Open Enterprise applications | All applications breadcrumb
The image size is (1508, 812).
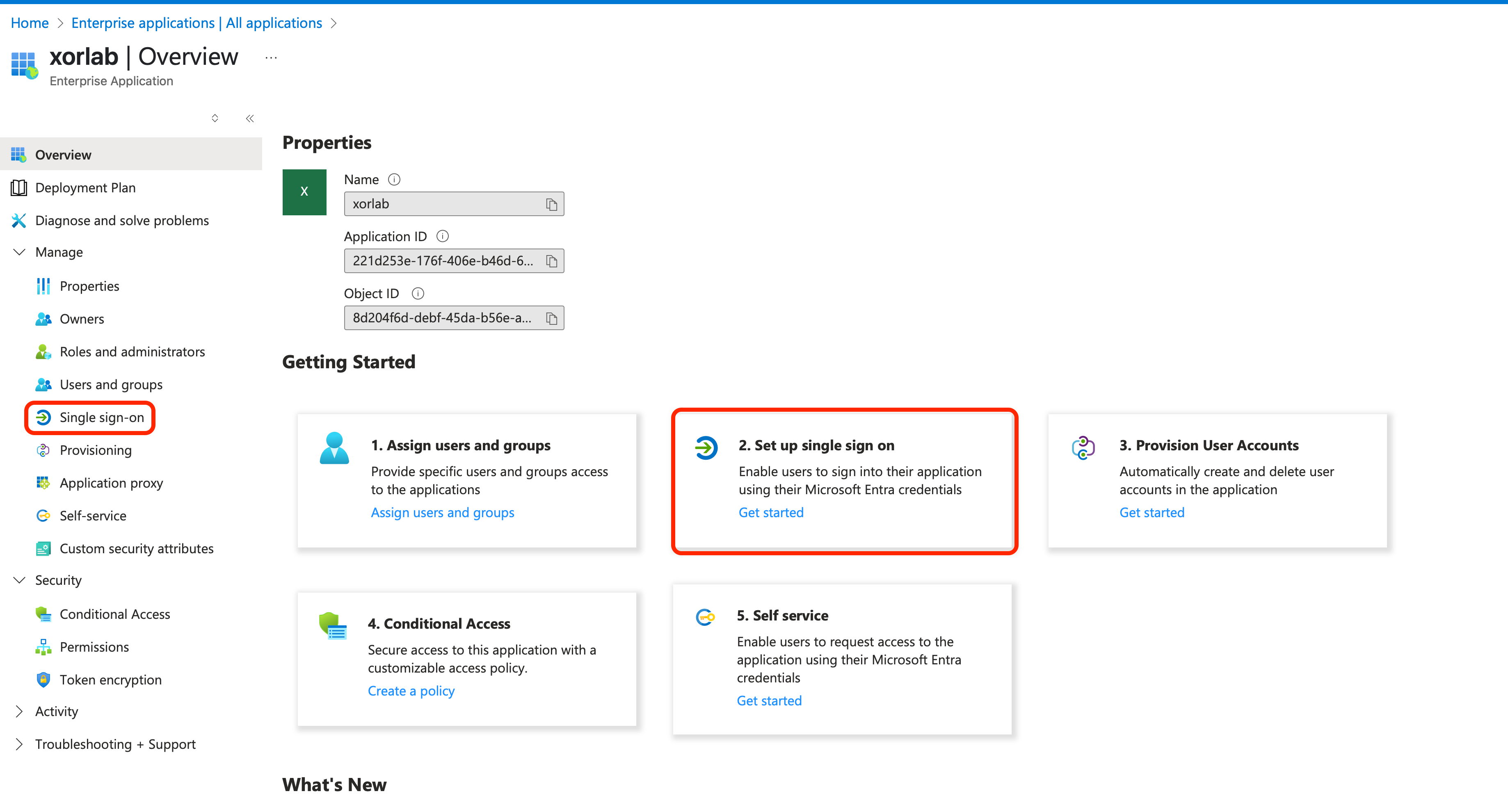(196, 23)
